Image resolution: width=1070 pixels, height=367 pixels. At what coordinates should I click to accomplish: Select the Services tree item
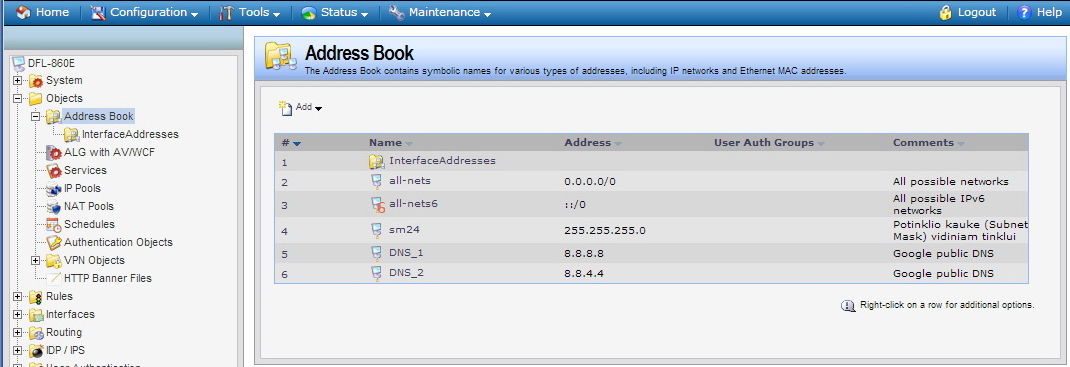click(85, 171)
